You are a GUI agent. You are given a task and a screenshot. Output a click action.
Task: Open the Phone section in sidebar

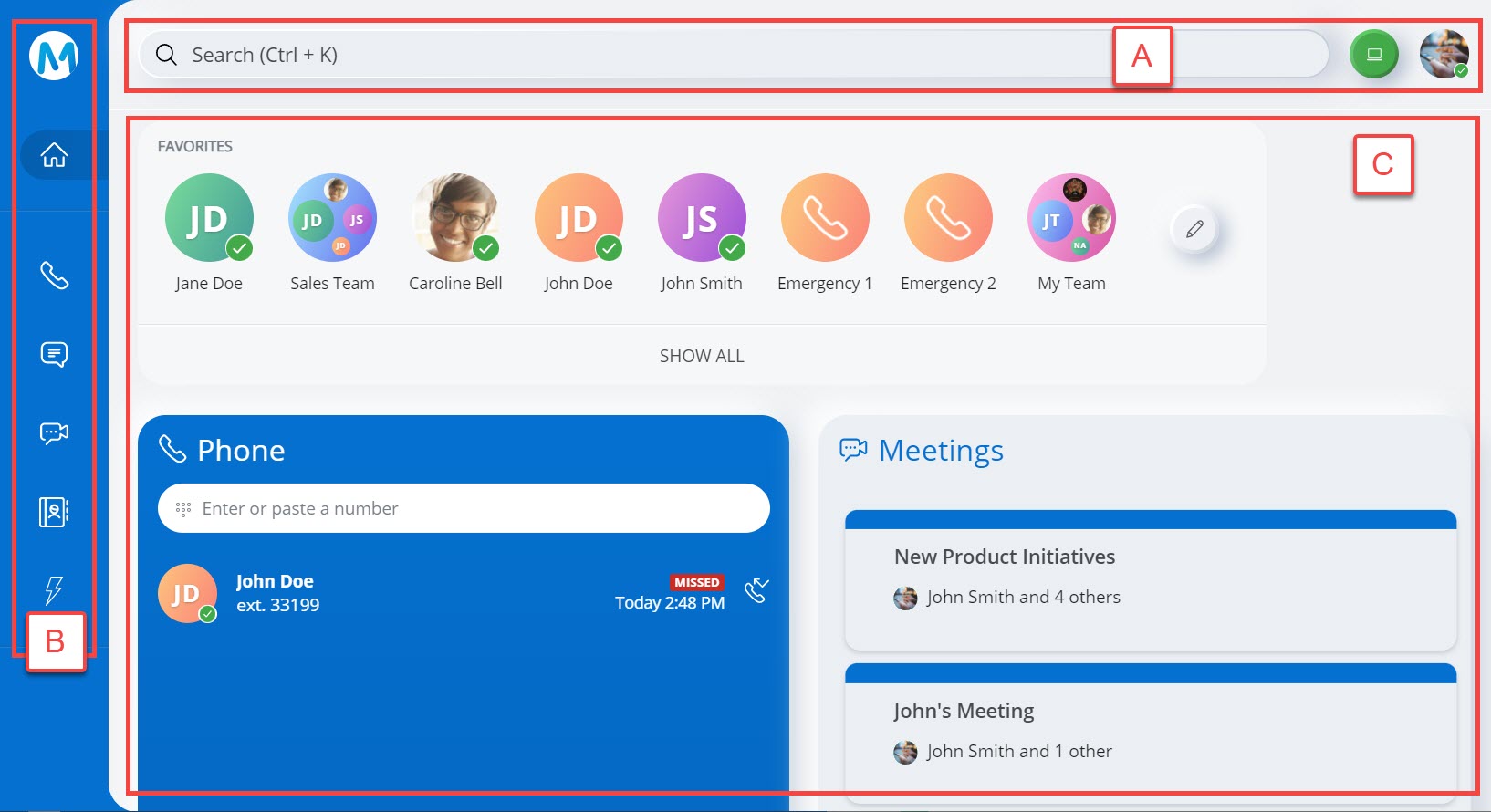[55, 275]
